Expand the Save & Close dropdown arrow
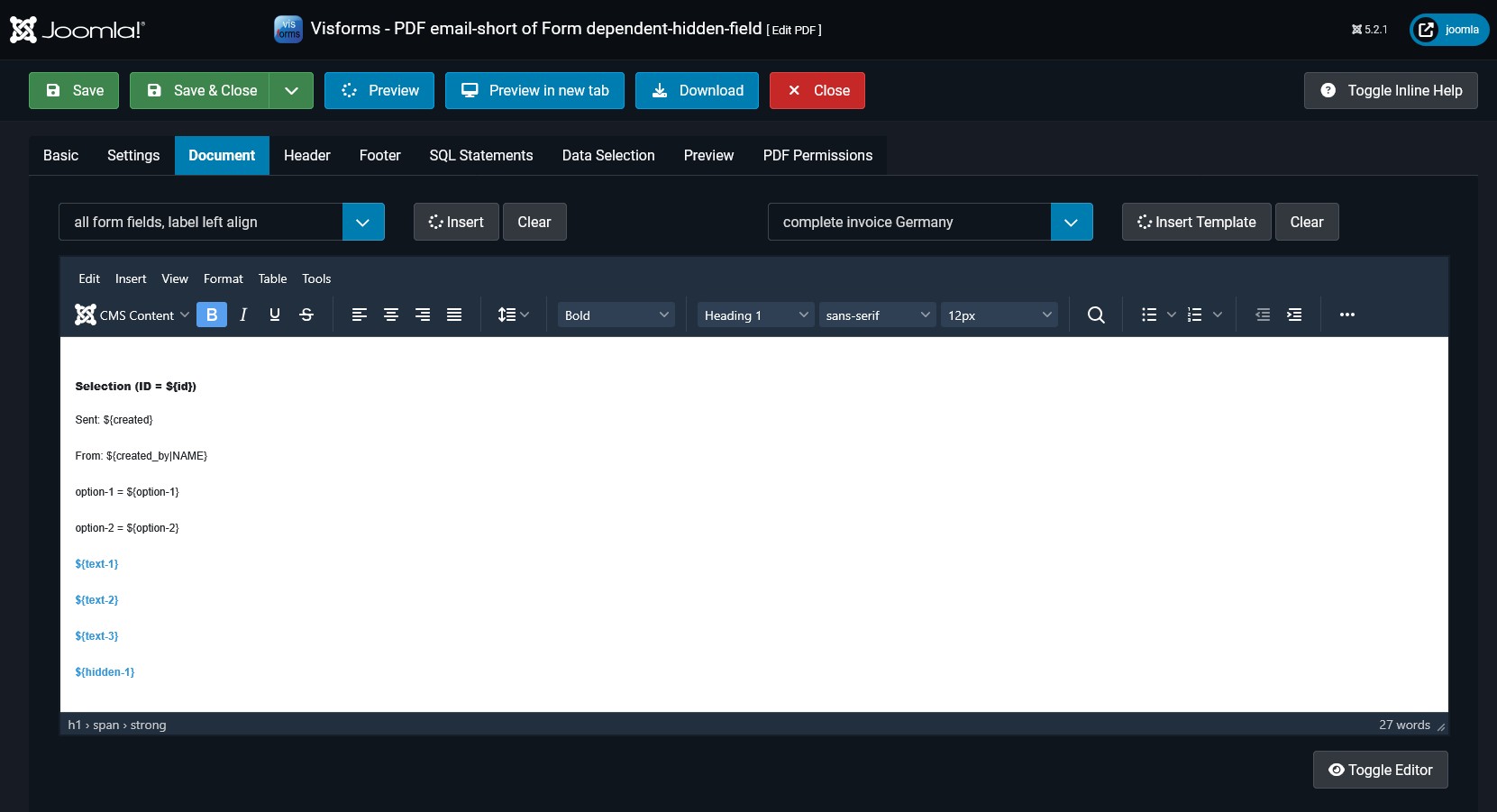1497x812 pixels. (x=291, y=90)
